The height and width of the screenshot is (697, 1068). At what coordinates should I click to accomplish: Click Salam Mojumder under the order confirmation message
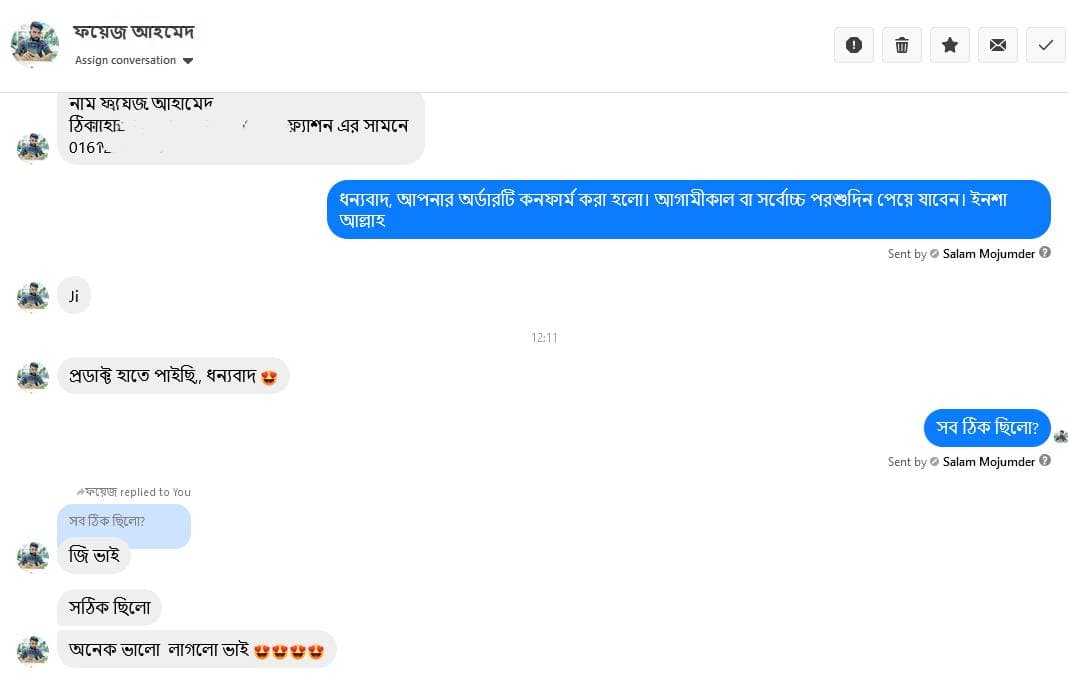[988, 254]
